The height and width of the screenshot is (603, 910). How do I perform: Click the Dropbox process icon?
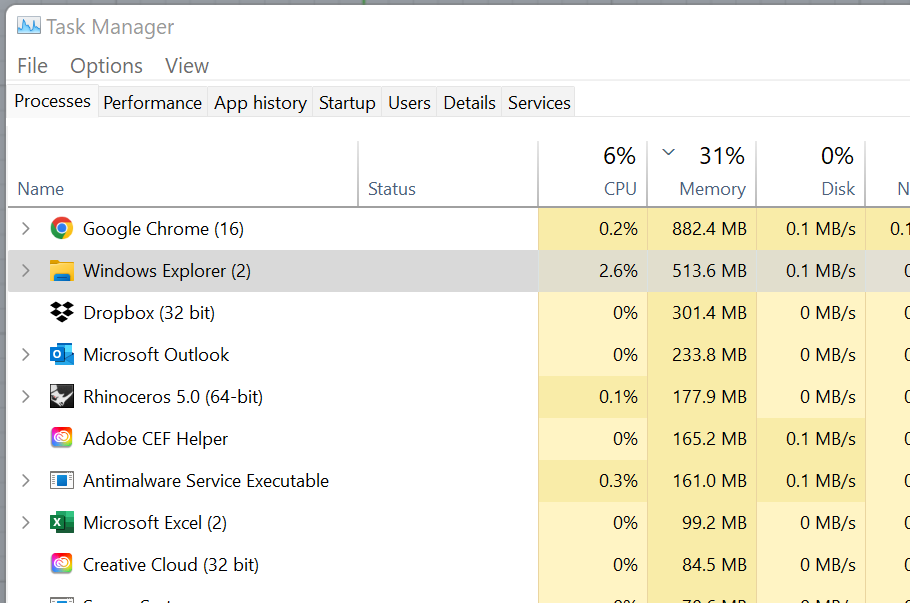pyautogui.click(x=62, y=312)
